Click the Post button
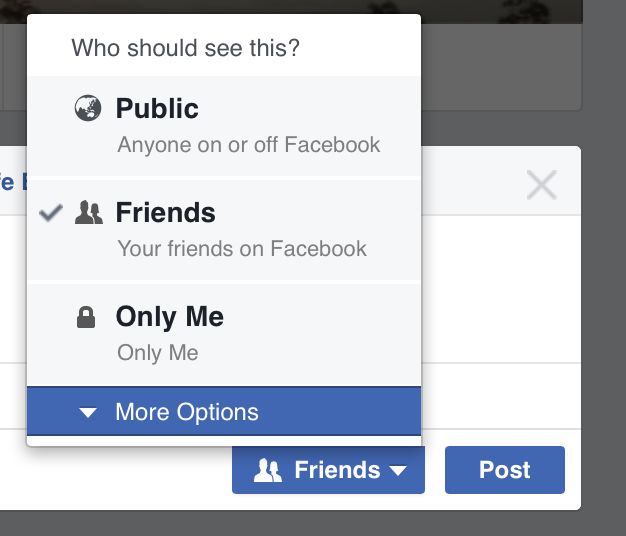626x536 pixels. pyautogui.click(x=505, y=470)
